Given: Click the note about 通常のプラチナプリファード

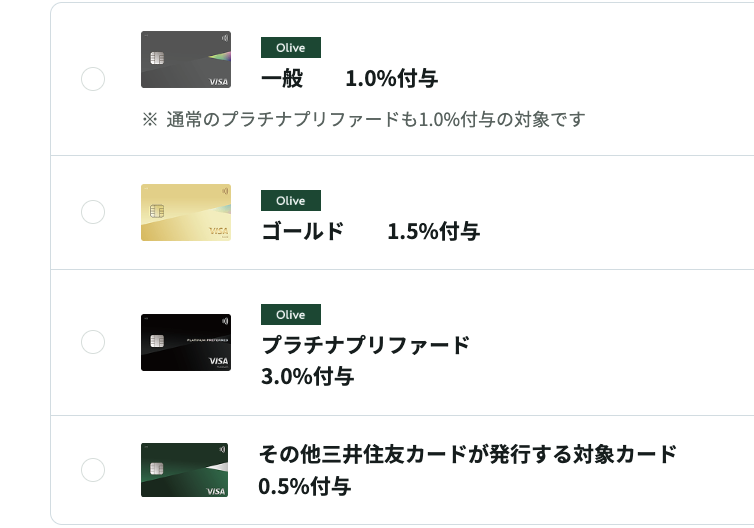Looking at the screenshot, I should (x=363, y=120).
